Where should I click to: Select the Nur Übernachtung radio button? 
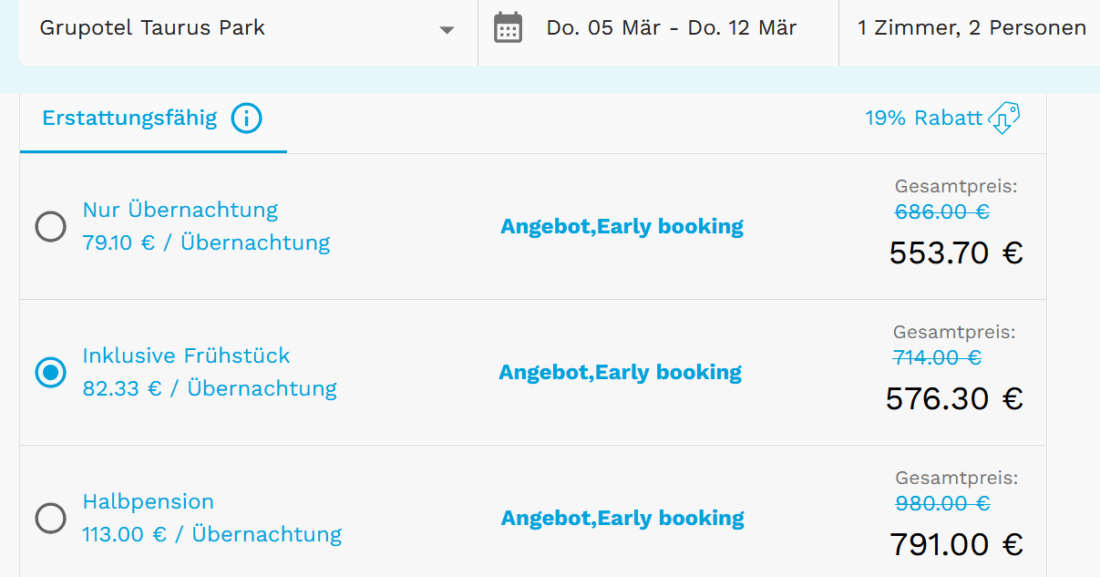click(x=51, y=227)
